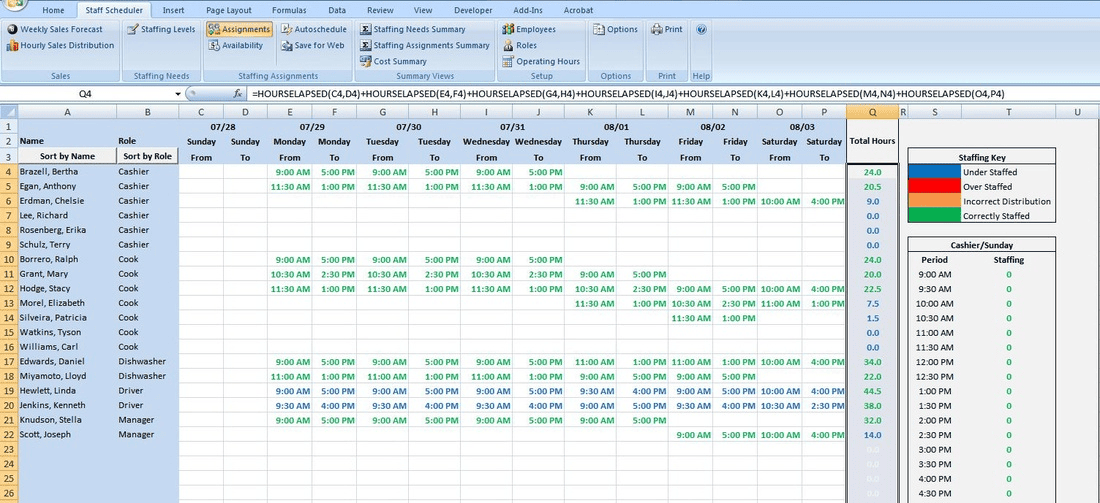The width and height of the screenshot is (1100, 503).
Task: Select Manager role for Scott, Joseph
Action: [x=147, y=435]
